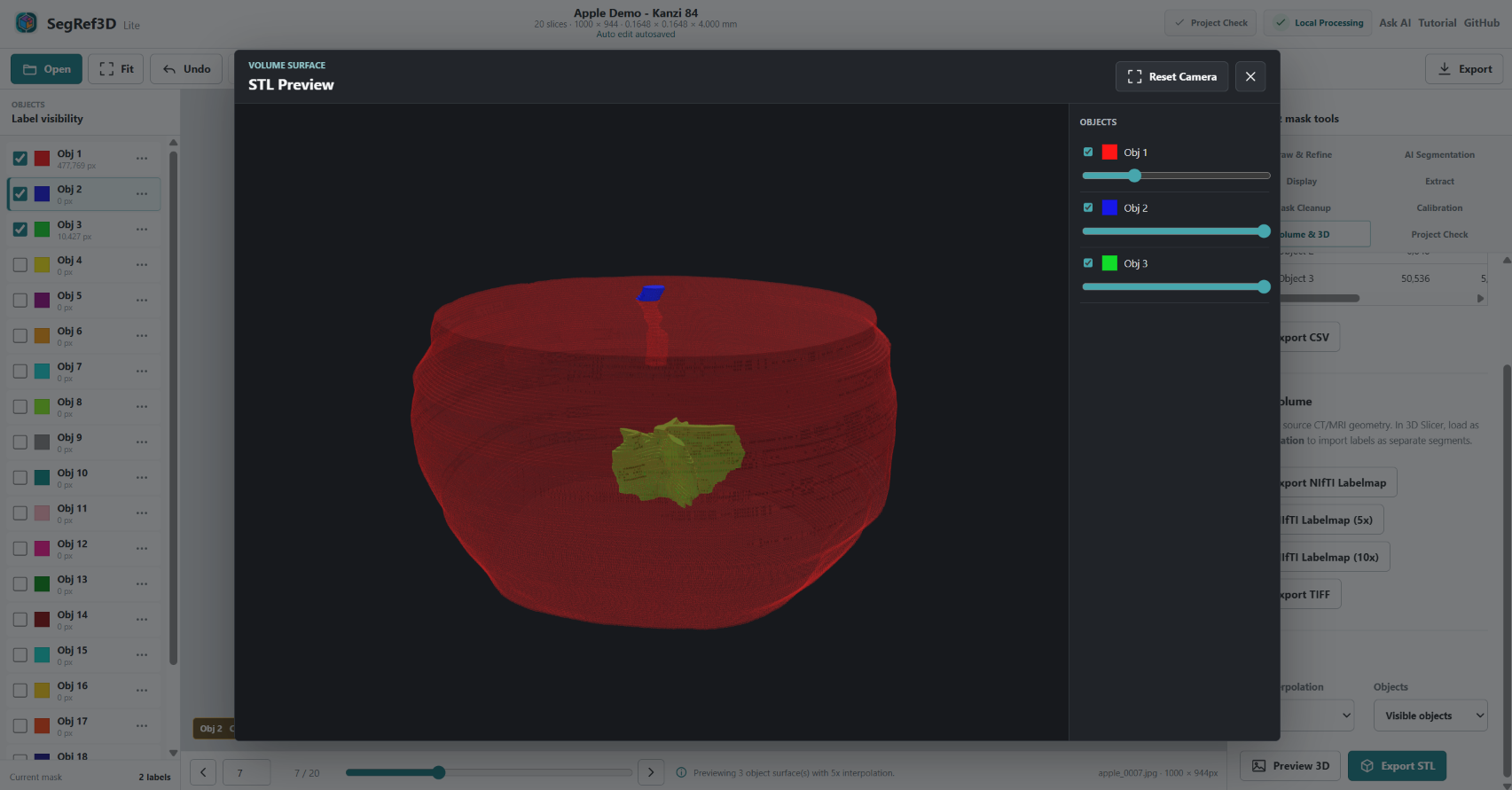Open the Visible objects dropdown
Viewport: 1512px width, 790px height.
(1430, 716)
